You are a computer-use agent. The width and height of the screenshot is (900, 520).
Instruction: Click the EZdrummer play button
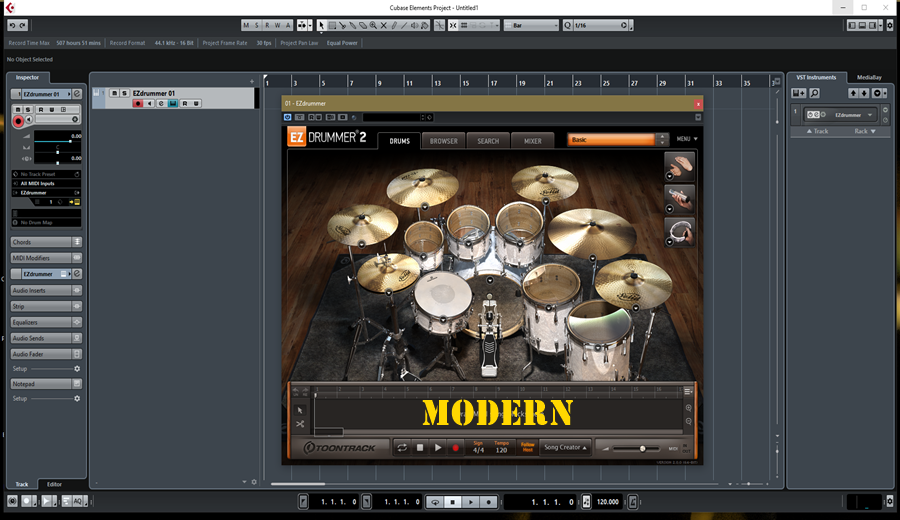click(x=437, y=448)
